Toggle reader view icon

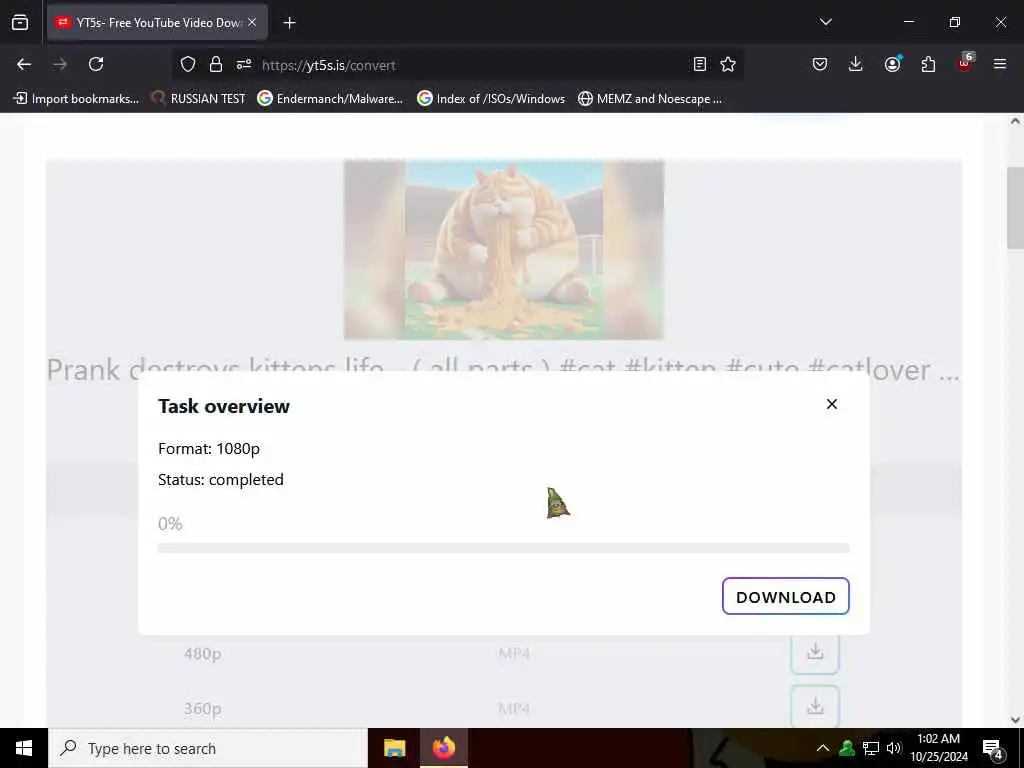tap(699, 64)
